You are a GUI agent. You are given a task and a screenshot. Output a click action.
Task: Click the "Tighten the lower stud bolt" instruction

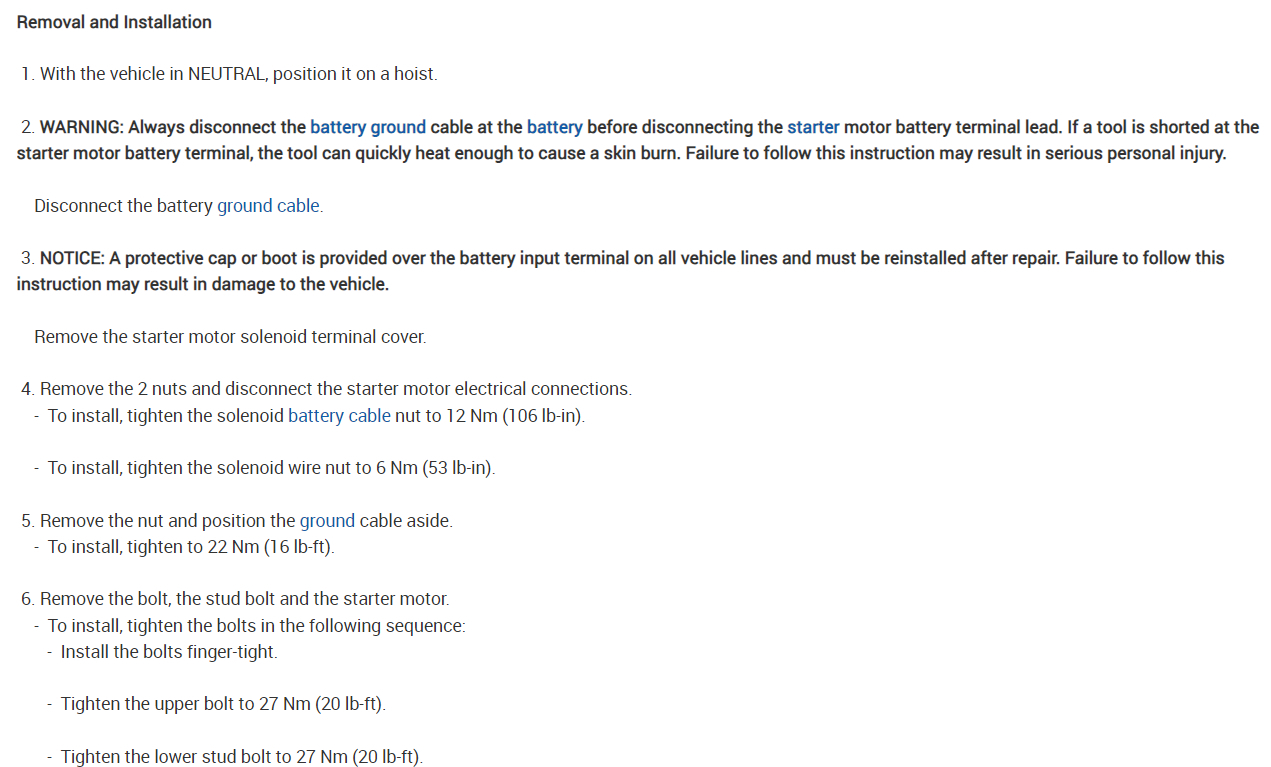click(241, 757)
